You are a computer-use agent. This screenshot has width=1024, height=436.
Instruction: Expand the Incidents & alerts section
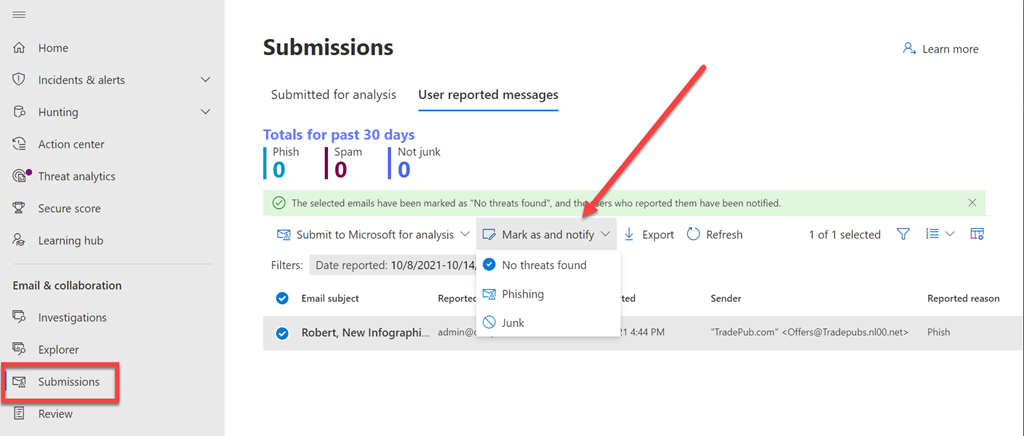click(x=205, y=80)
